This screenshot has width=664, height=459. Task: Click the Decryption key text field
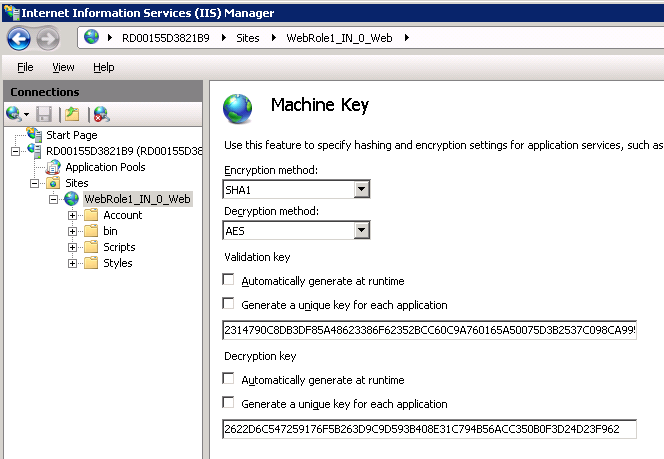pyautogui.click(x=429, y=429)
